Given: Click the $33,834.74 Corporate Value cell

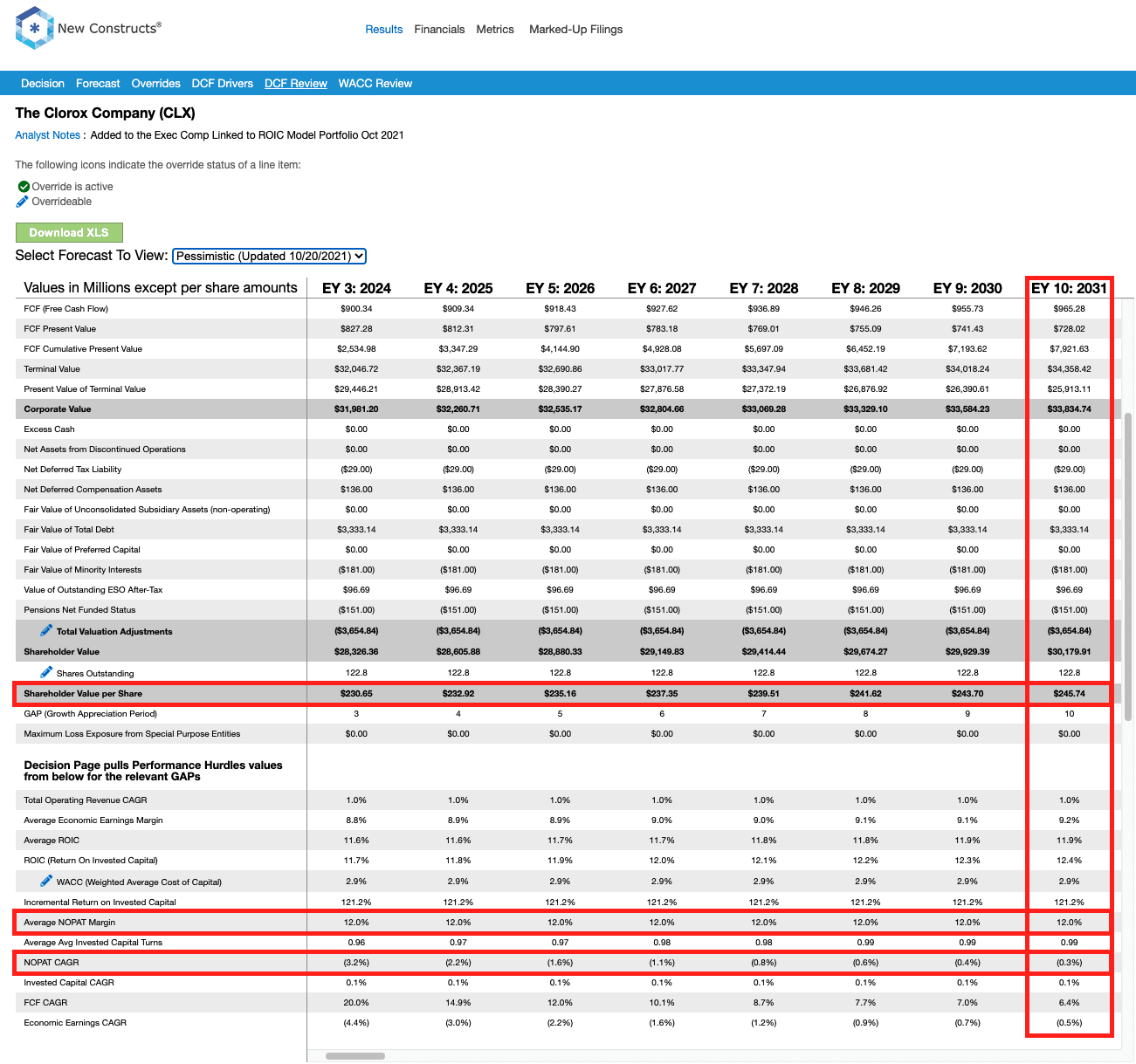Looking at the screenshot, I should point(1070,409).
